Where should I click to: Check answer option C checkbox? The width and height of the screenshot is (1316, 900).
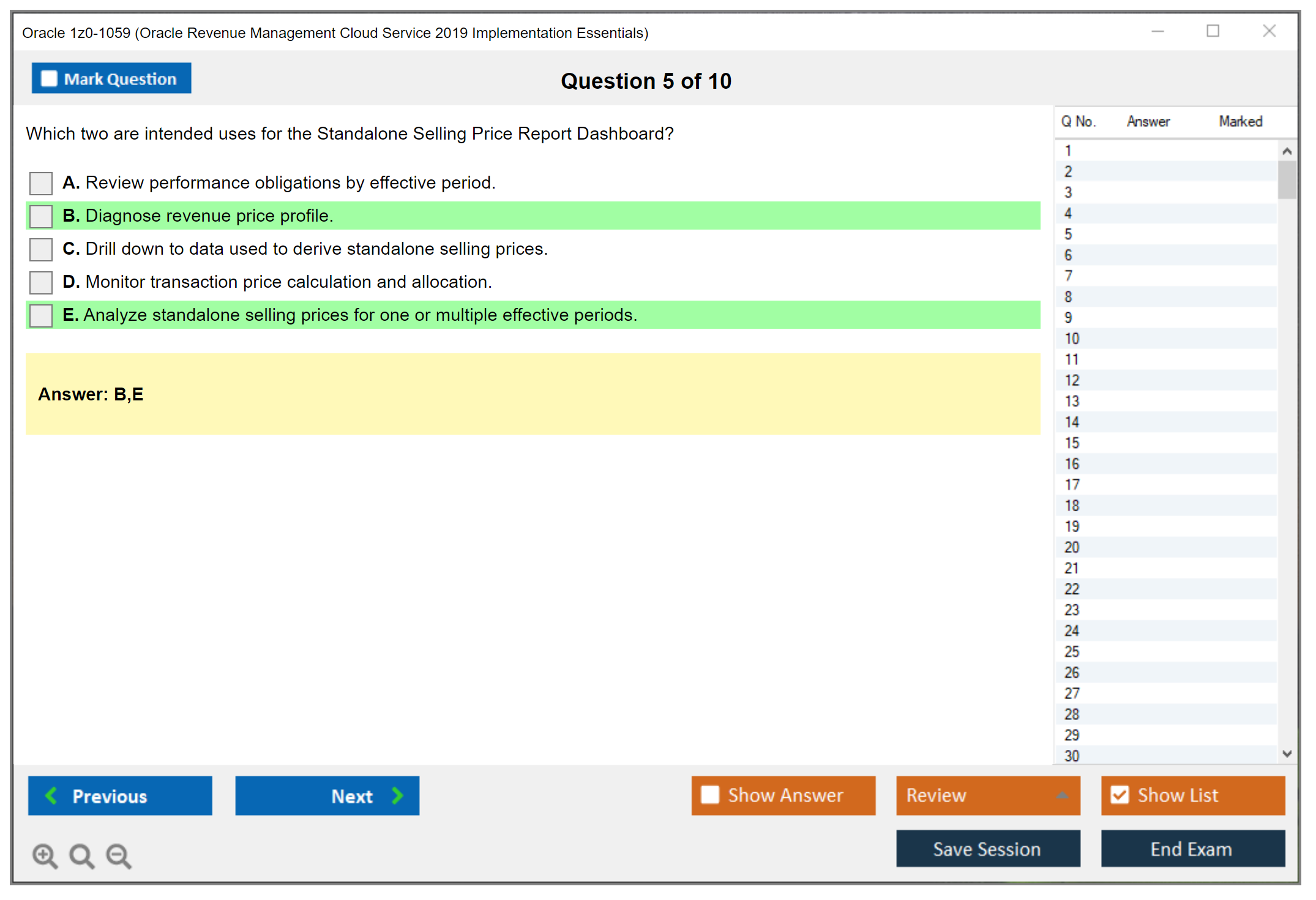40,249
